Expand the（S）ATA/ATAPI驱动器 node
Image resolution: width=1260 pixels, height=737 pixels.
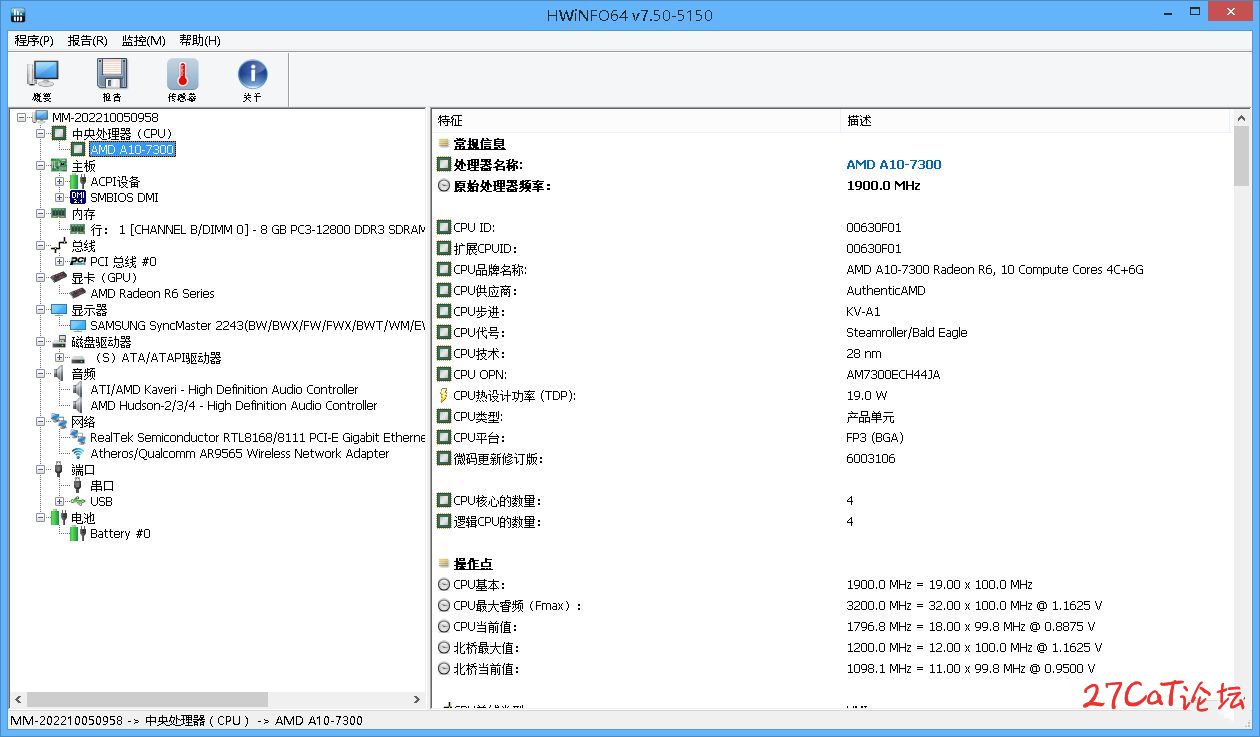click(60, 357)
